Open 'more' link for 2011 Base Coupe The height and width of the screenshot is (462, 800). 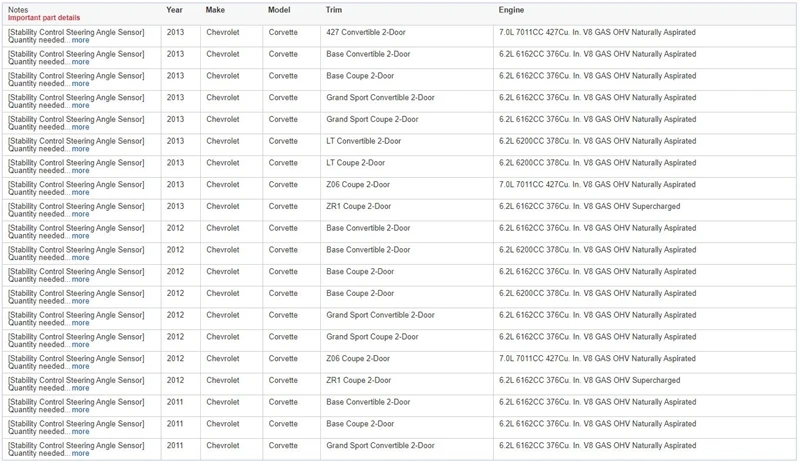pos(80,432)
